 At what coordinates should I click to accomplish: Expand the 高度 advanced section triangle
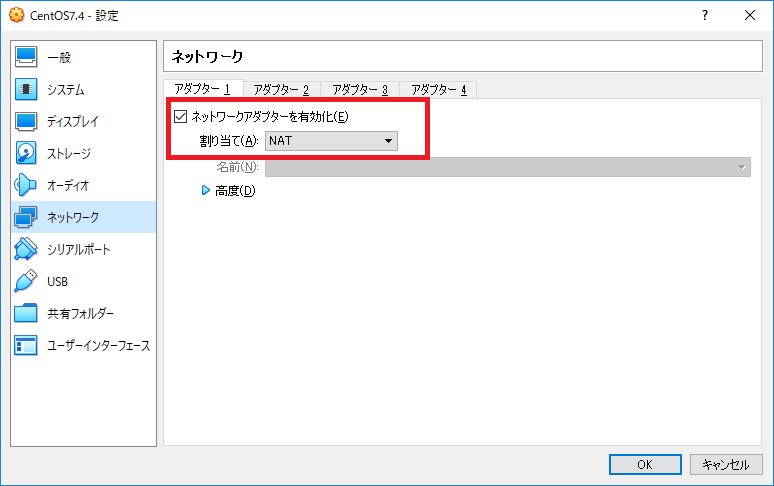[x=206, y=190]
